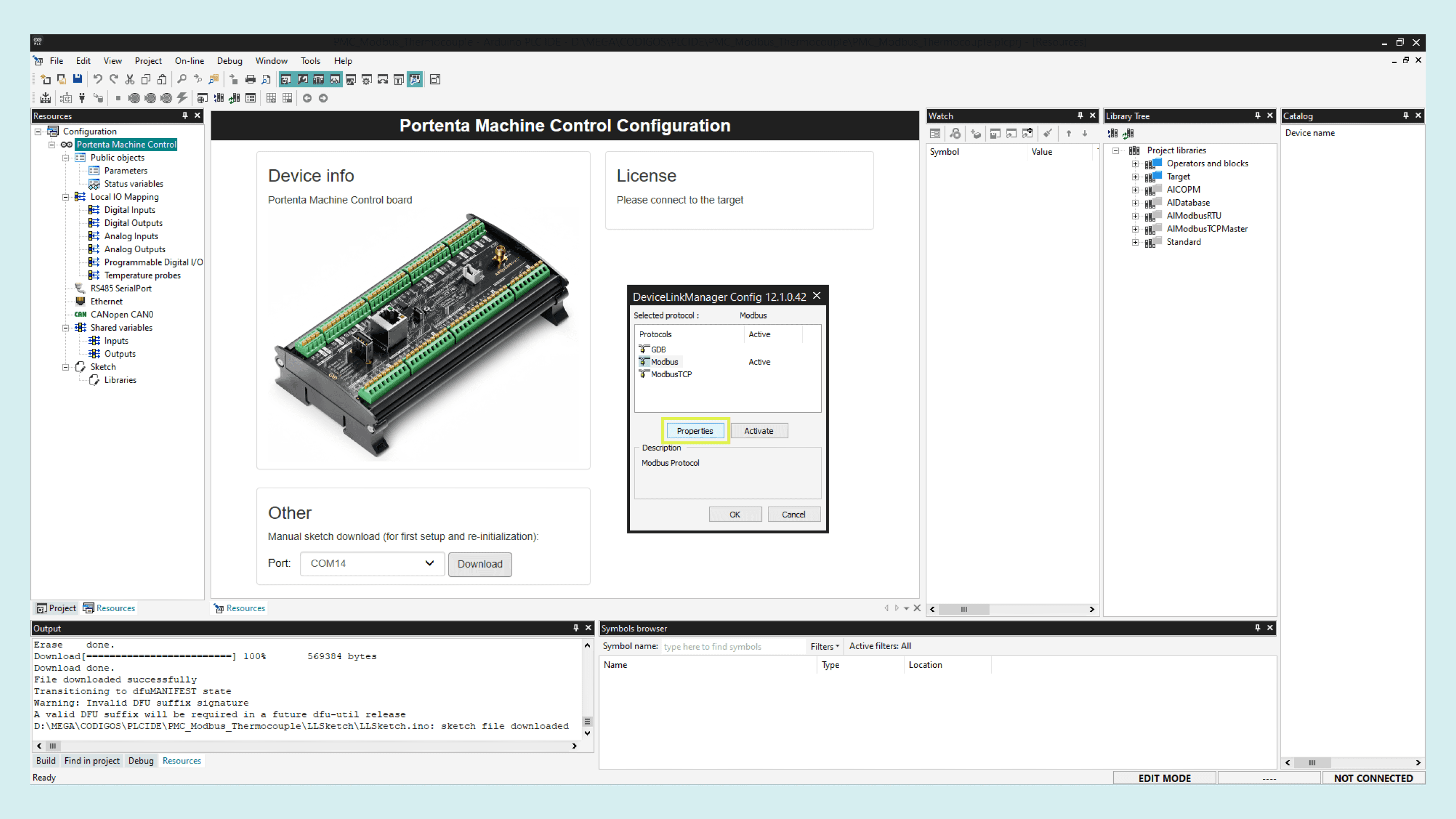1456x819 pixels.
Task: Click the Properties button in DeviceLinkManager dialog
Action: click(695, 431)
